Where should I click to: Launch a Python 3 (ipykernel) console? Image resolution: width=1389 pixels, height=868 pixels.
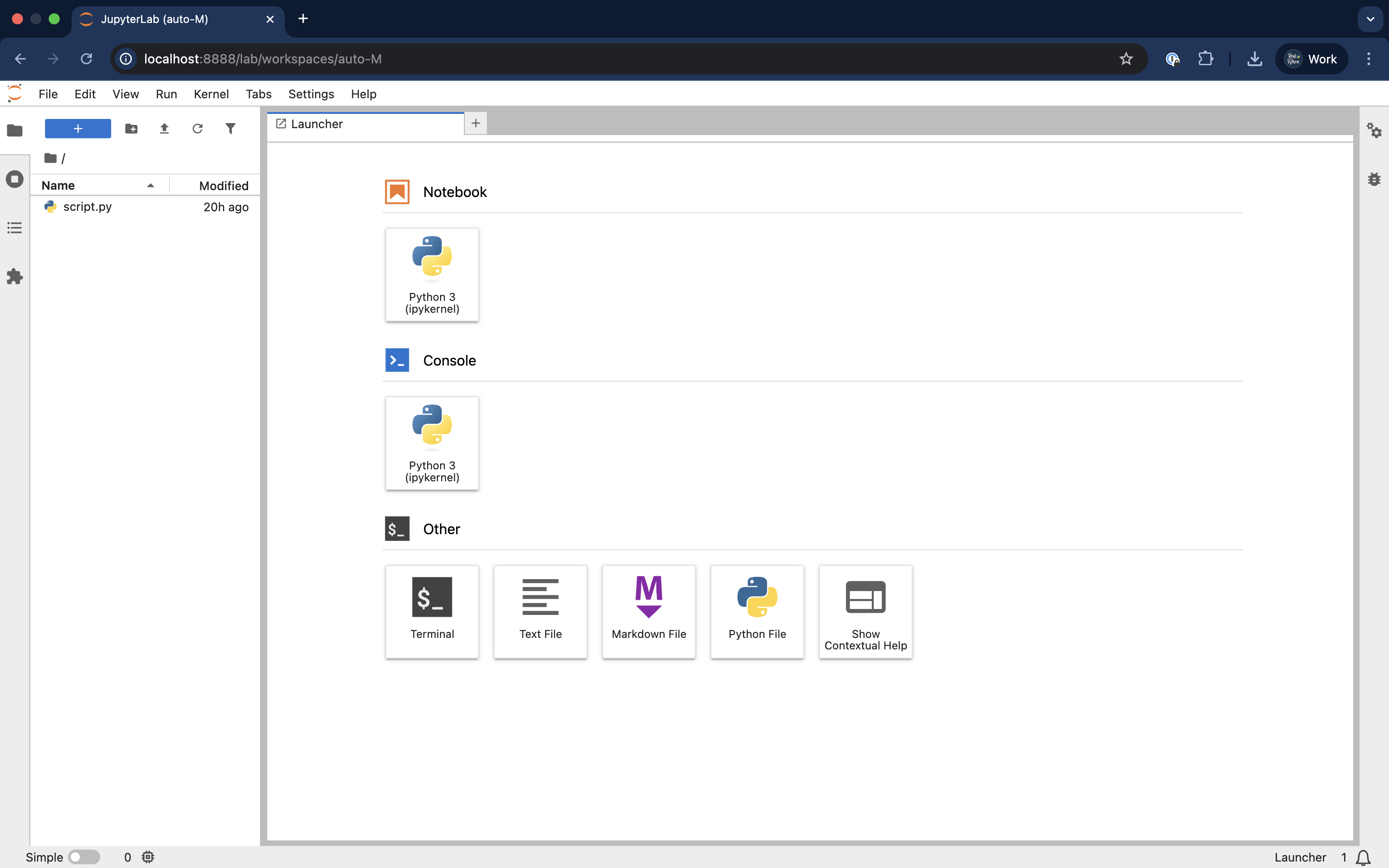pos(432,443)
